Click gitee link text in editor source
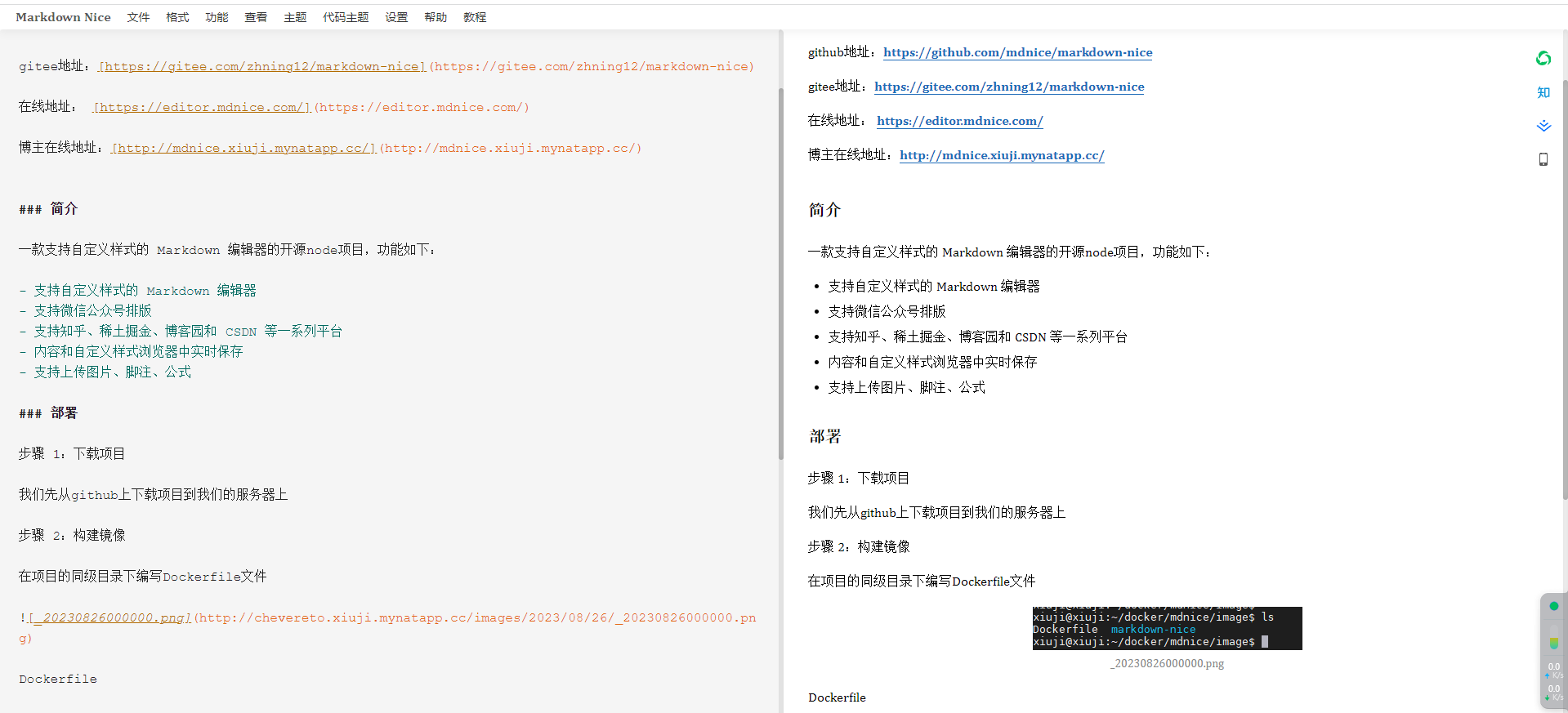 click(x=262, y=66)
